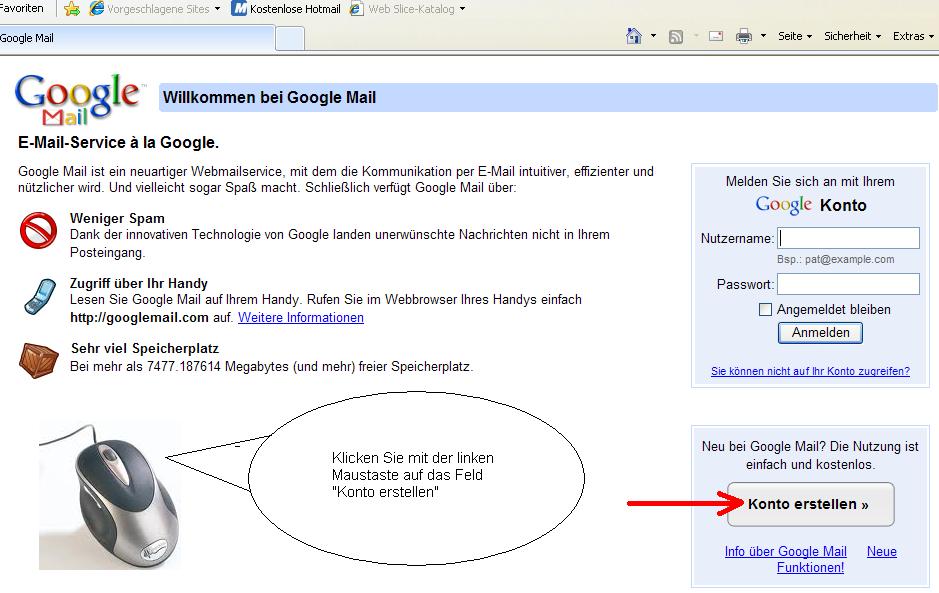Click the red Weniger Spam icon

tap(38, 230)
